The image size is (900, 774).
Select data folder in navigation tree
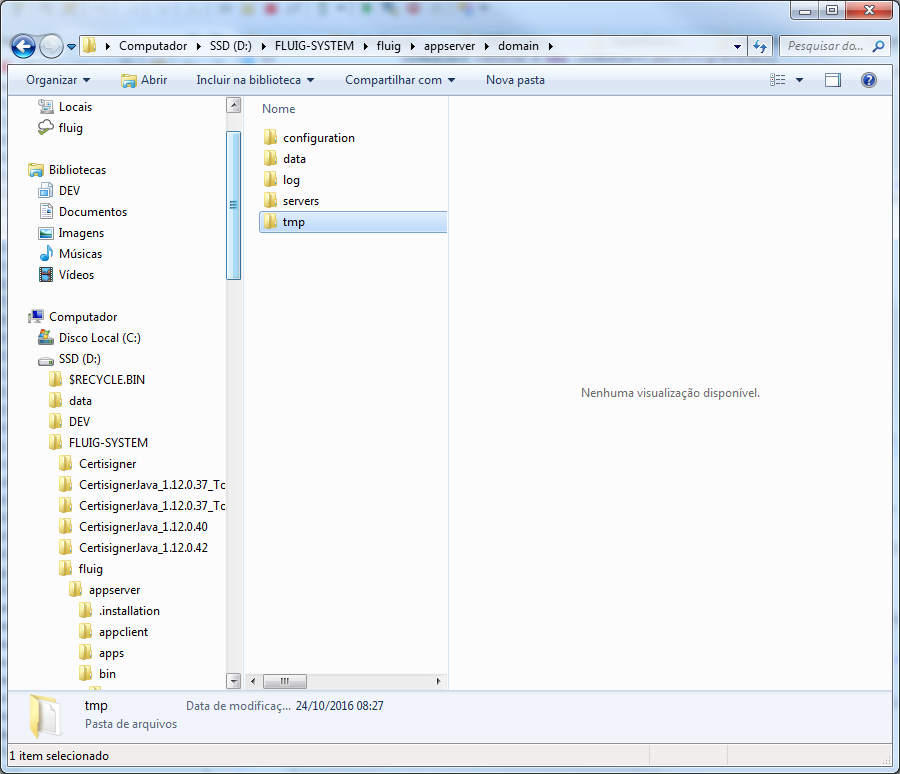point(80,401)
